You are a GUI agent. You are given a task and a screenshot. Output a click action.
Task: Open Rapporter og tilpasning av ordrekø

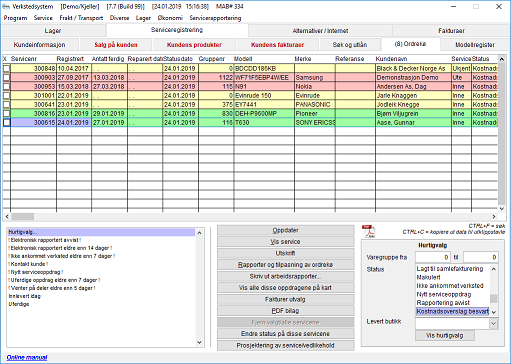pyautogui.click(x=285, y=265)
